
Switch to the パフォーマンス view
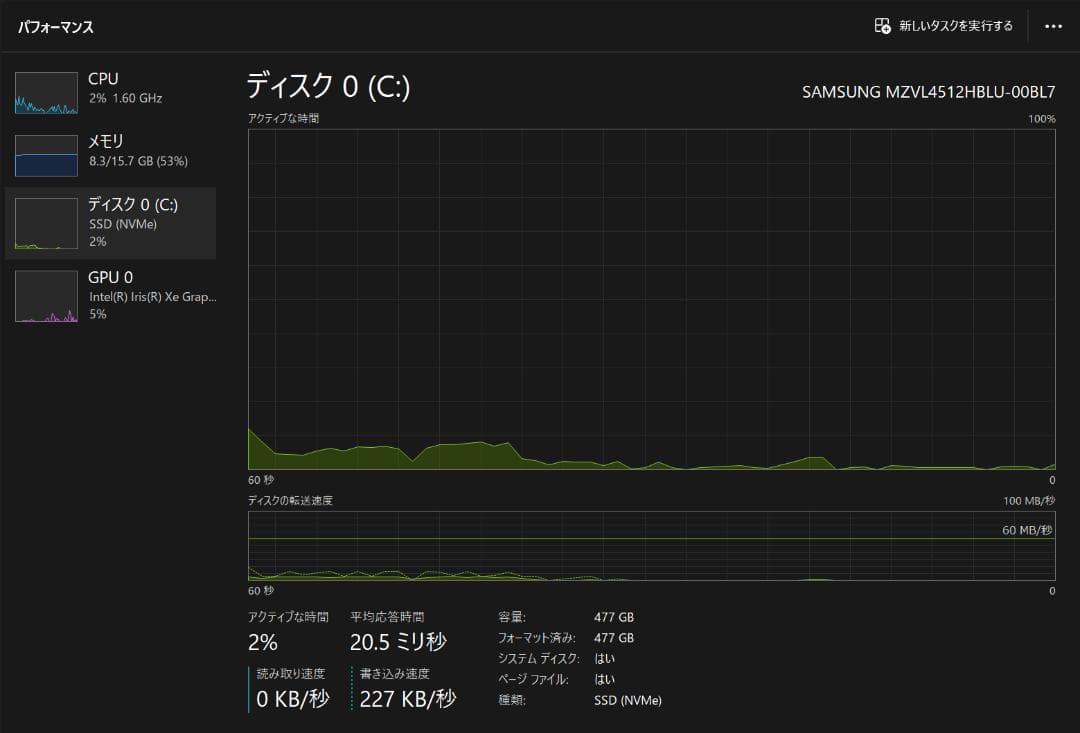(56, 27)
